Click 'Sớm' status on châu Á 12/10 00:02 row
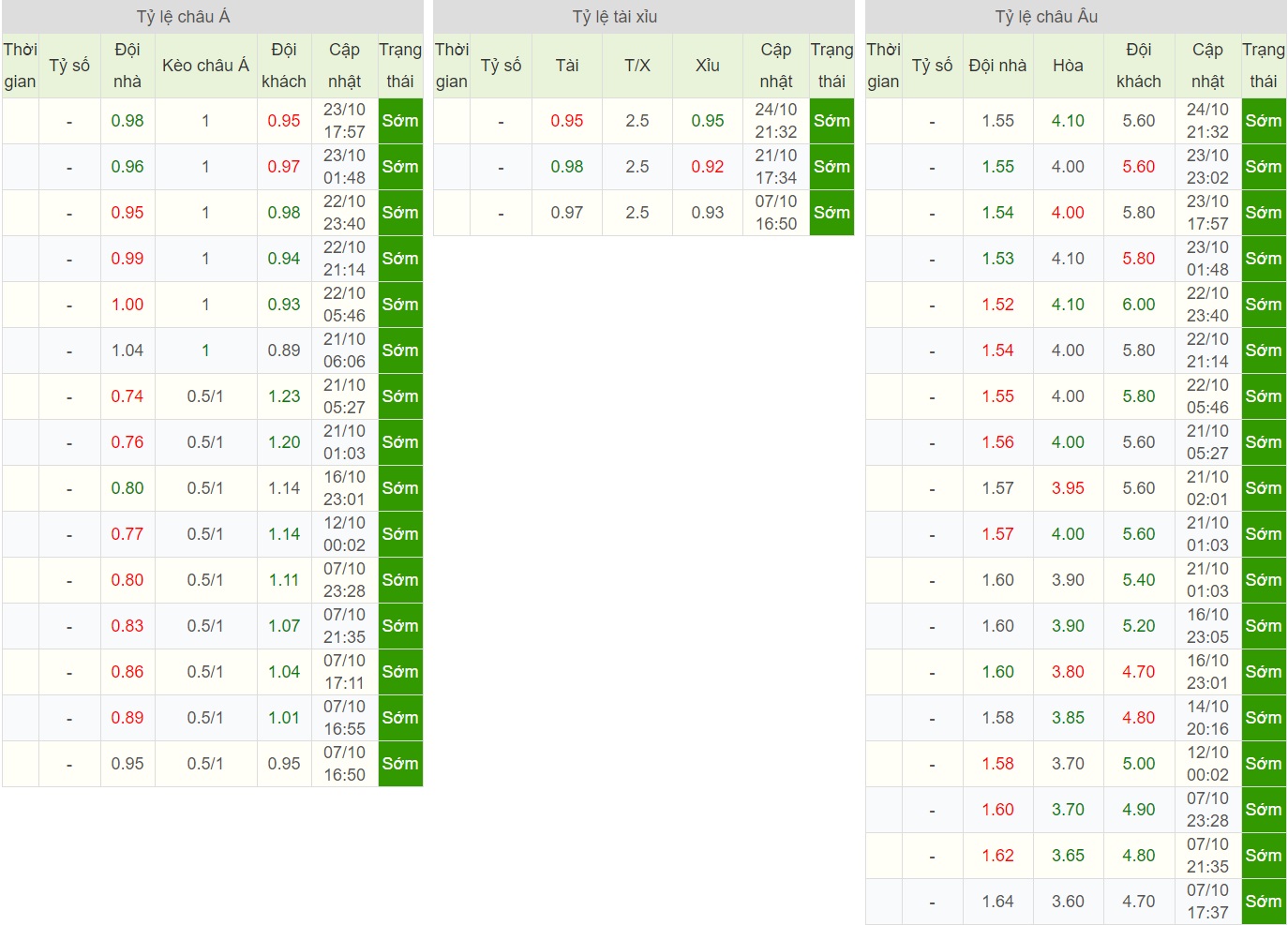Image resolution: width=1288 pixels, height=925 pixels. [400, 534]
